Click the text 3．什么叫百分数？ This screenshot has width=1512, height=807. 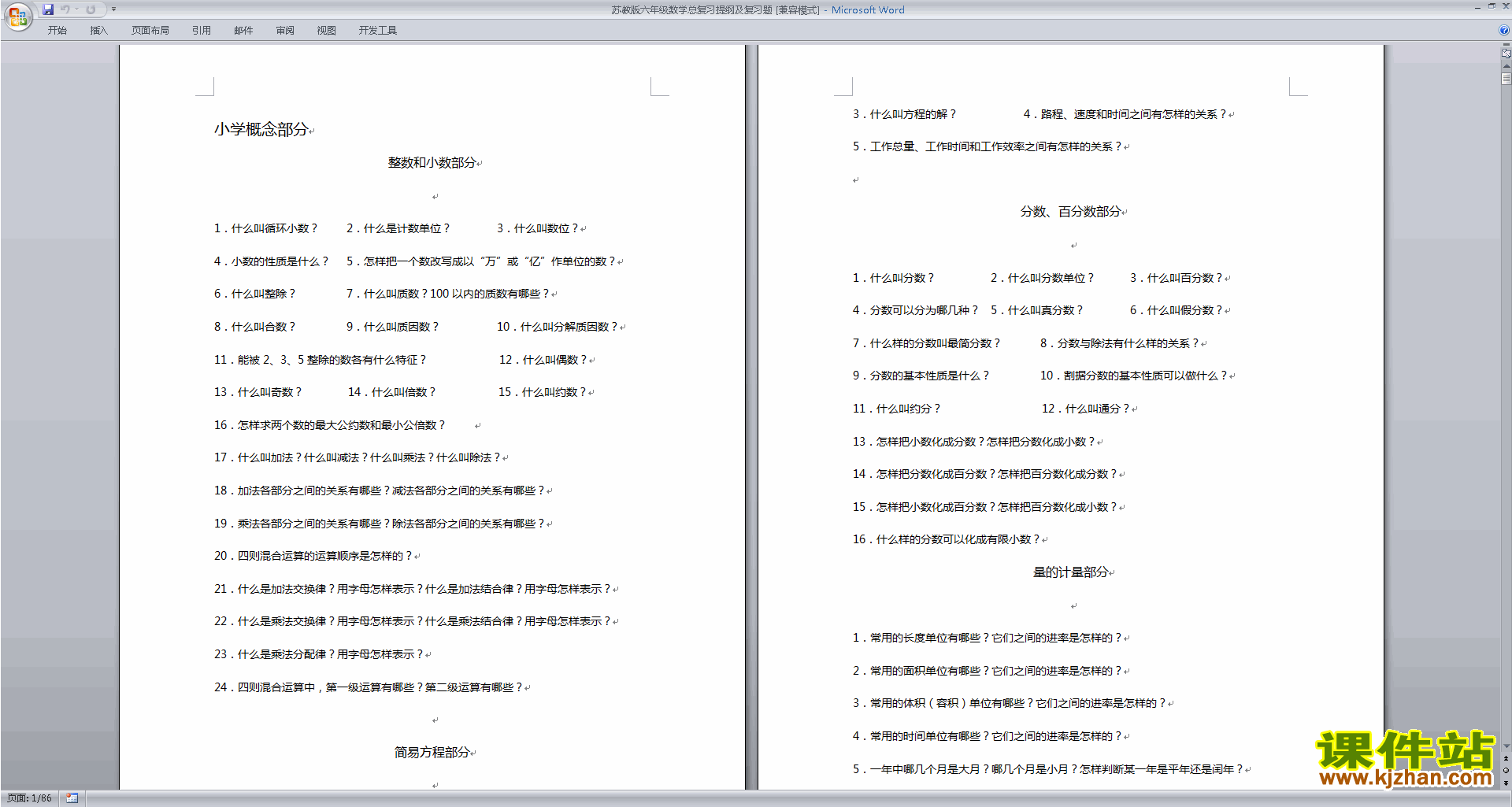1177,278
